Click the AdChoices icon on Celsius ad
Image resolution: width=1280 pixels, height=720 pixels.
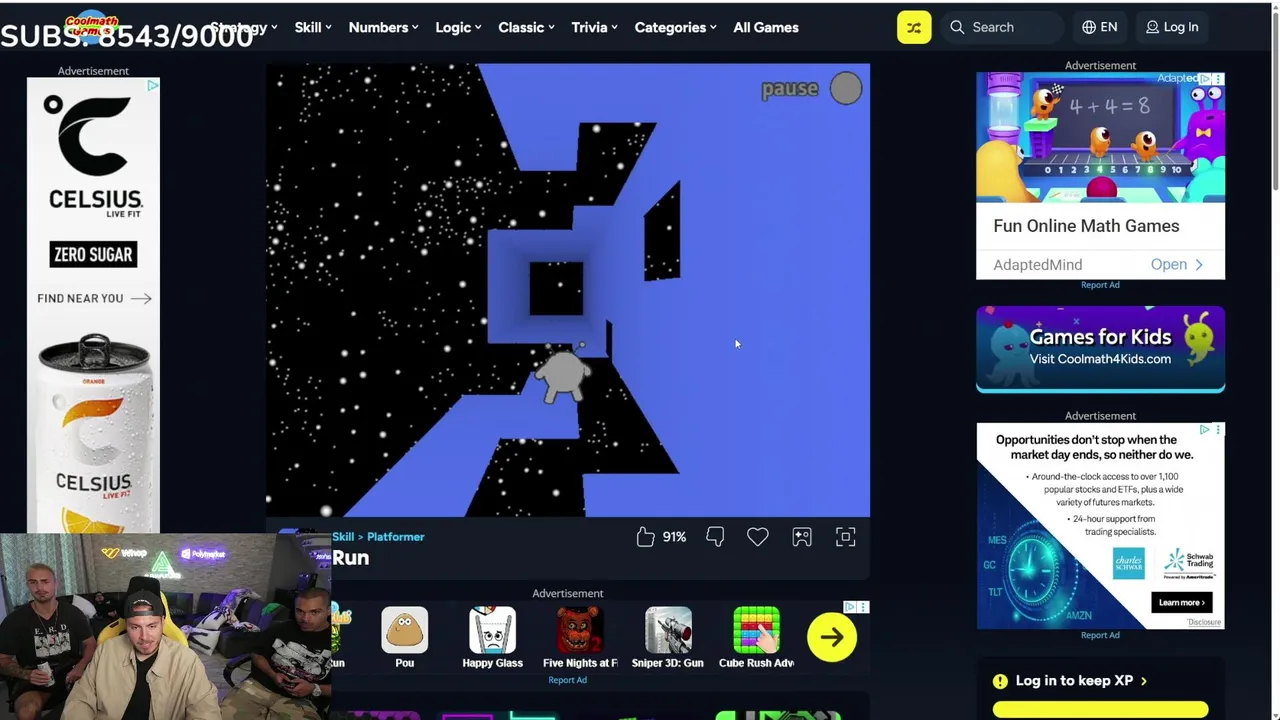click(153, 85)
